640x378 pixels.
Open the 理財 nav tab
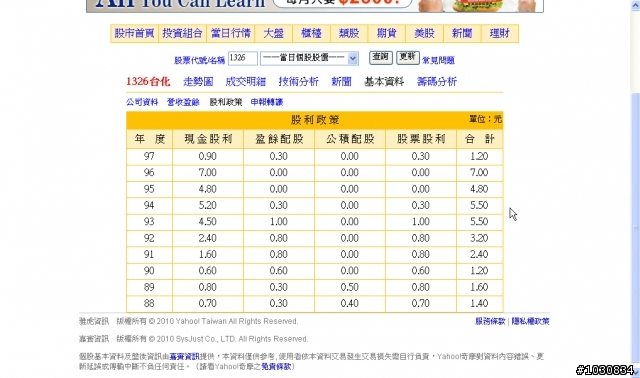pos(500,33)
